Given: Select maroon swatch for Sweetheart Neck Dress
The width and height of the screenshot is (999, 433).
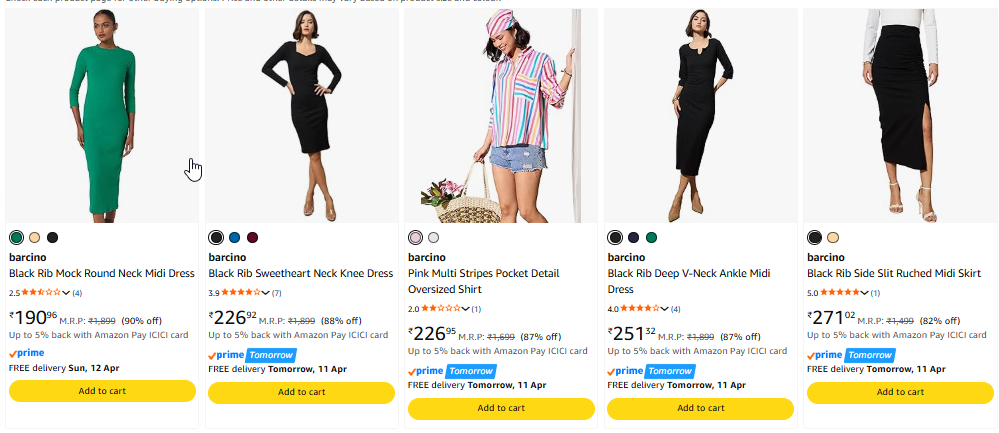Looking at the screenshot, I should (253, 238).
